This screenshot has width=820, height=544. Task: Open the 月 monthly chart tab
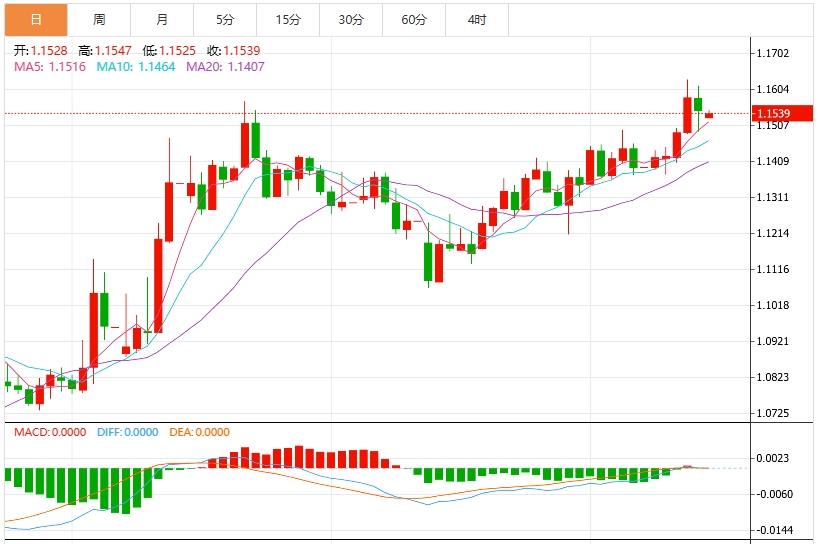click(x=162, y=20)
